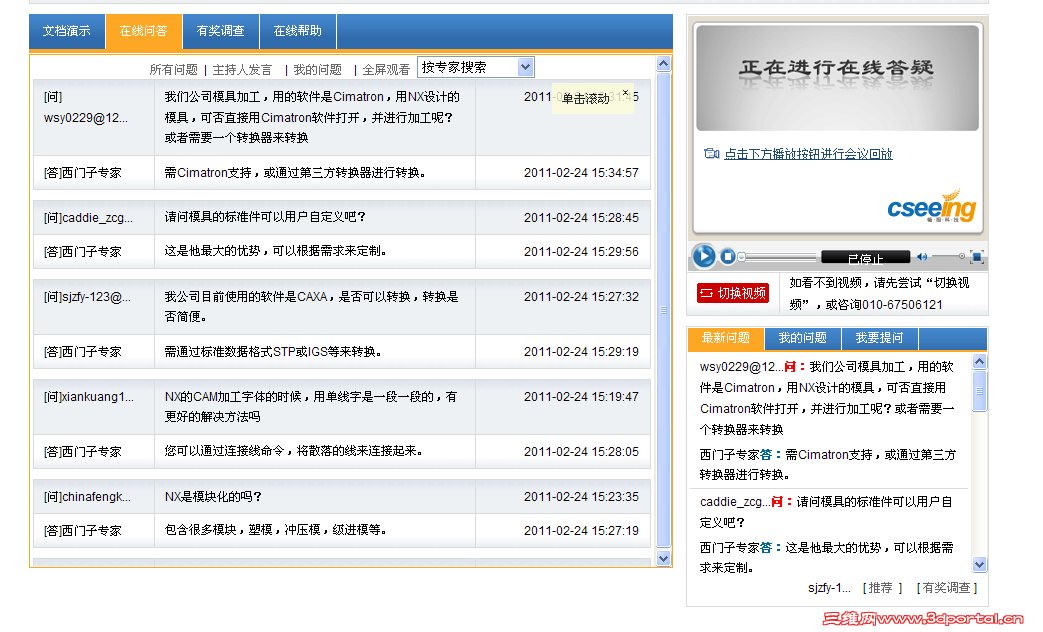Click the 切换视频 switch video button
1043x632 pixels.
point(733,293)
